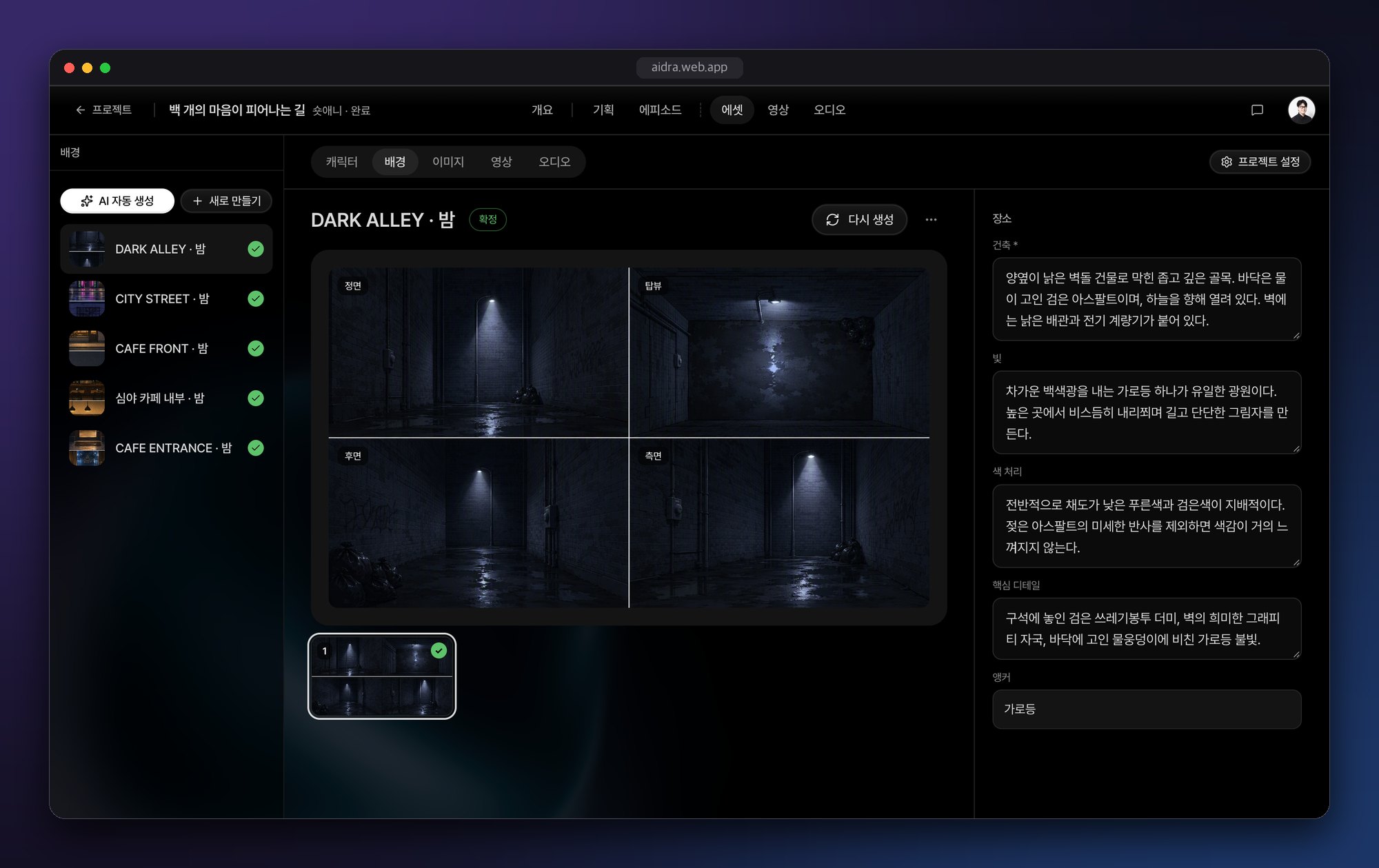1379x868 pixels.
Task: Click the 측면 side view image
Action: pyautogui.click(x=780, y=523)
